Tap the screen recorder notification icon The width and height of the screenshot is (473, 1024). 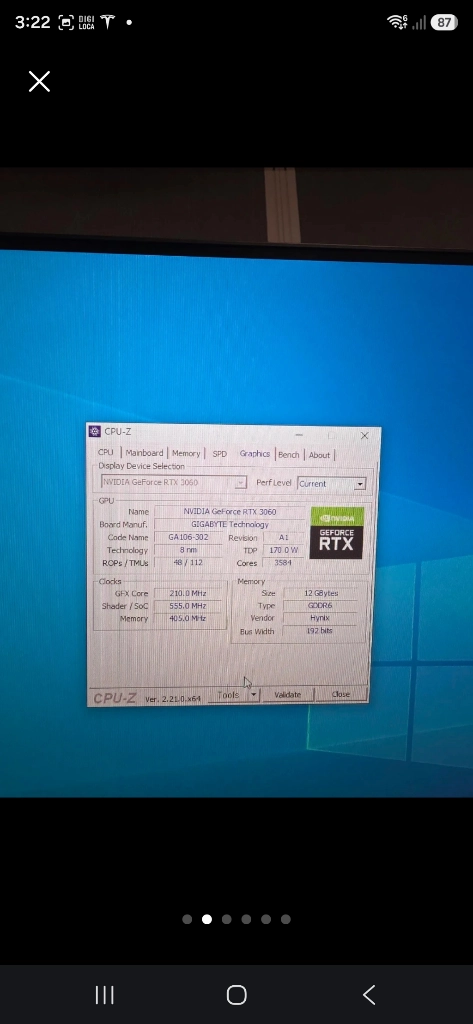pos(66,22)
